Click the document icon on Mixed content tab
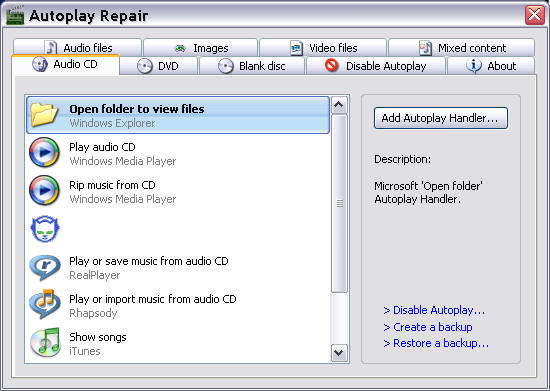Viewport: 550px width, 391px height. tap(425, 48)
